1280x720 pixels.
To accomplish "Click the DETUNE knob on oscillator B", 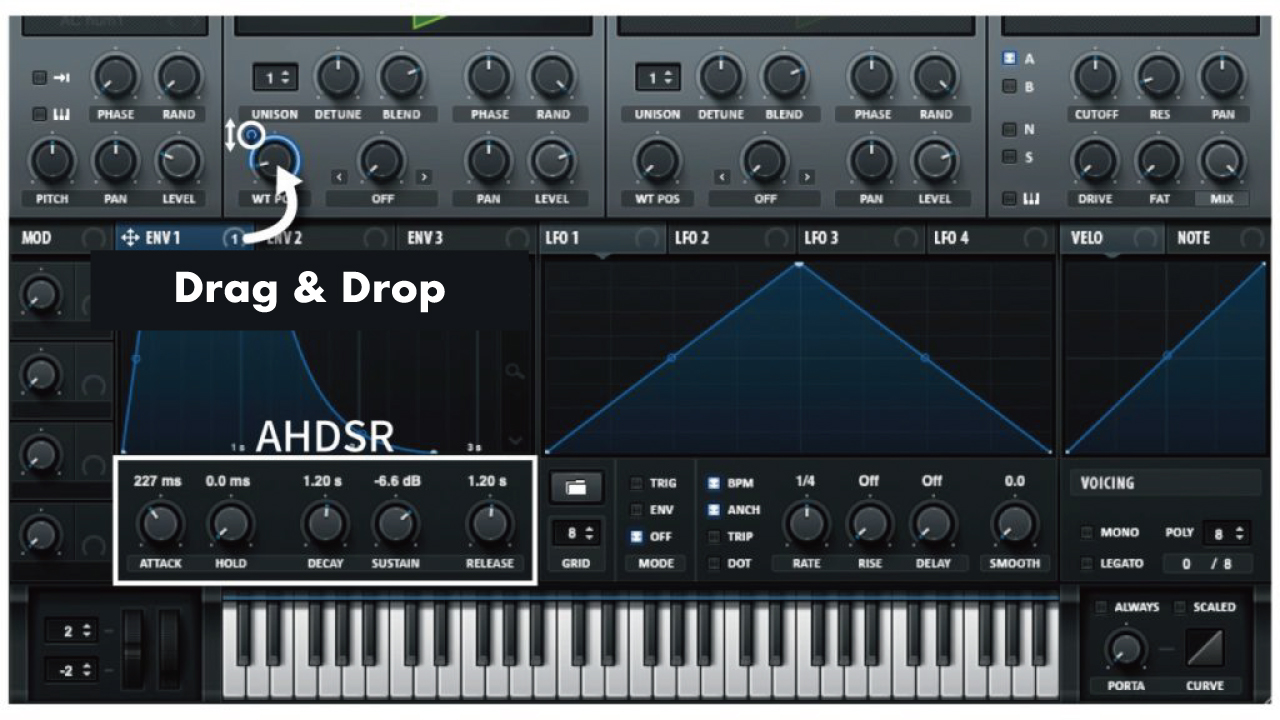I will (x=720, y=78).
